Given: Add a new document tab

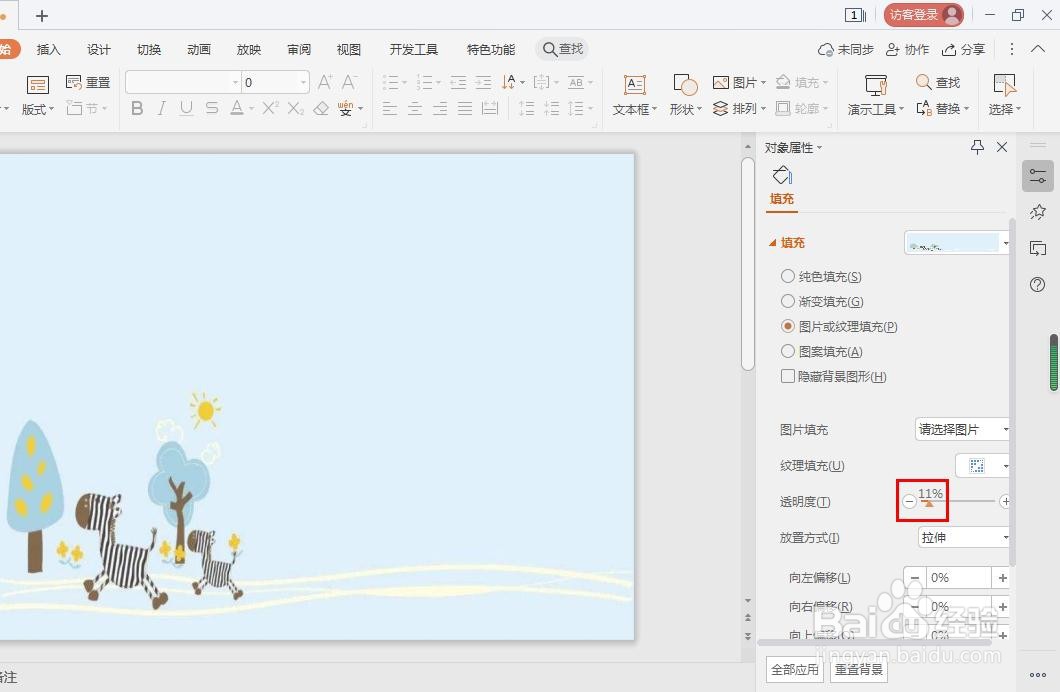Looking at the screenshot, I should click(x=42, y=16).
